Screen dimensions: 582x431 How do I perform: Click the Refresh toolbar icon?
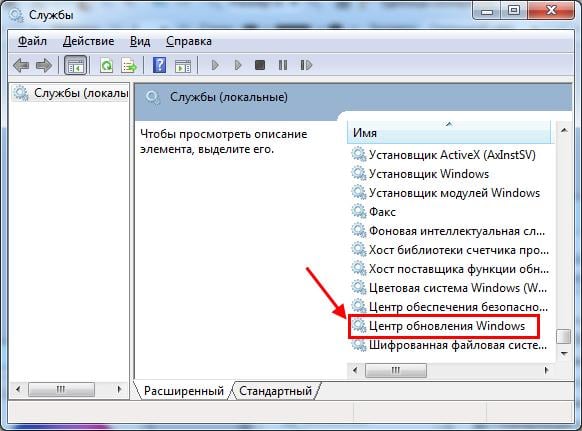point(106,66)
